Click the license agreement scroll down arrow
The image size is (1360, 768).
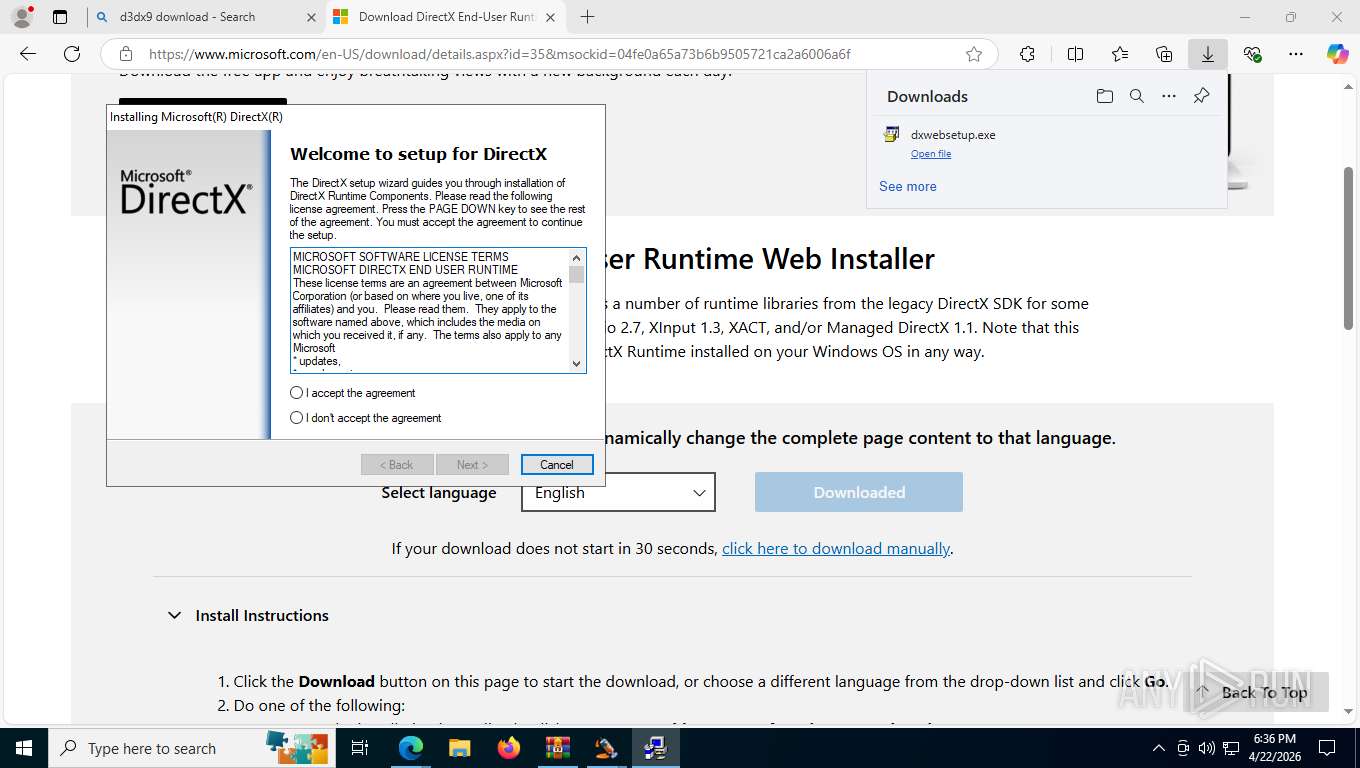click(577, 364)
